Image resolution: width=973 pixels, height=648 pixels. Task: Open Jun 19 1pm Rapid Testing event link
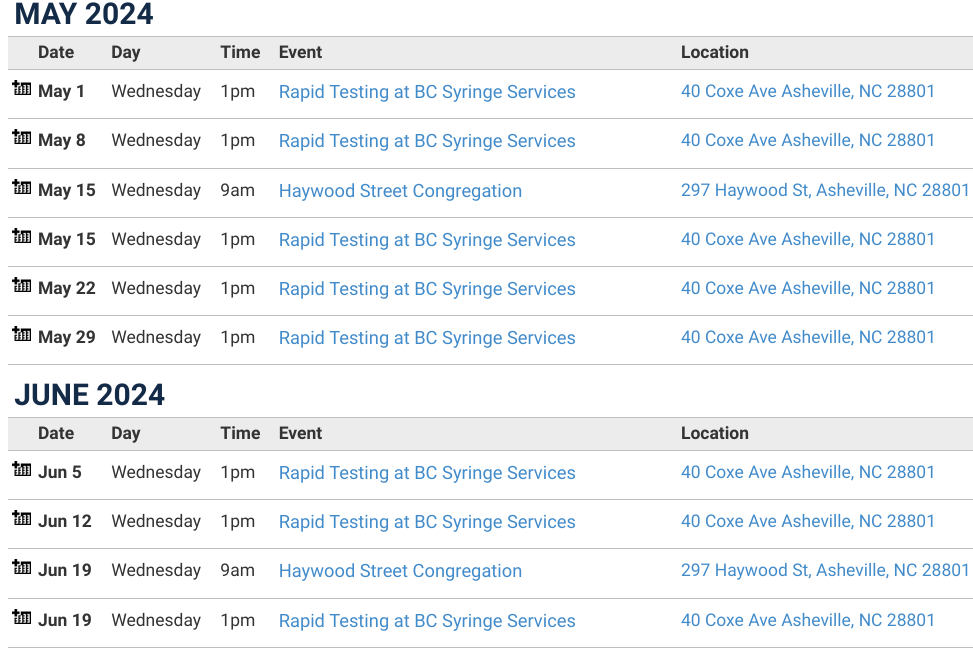[x=427, y=621]
